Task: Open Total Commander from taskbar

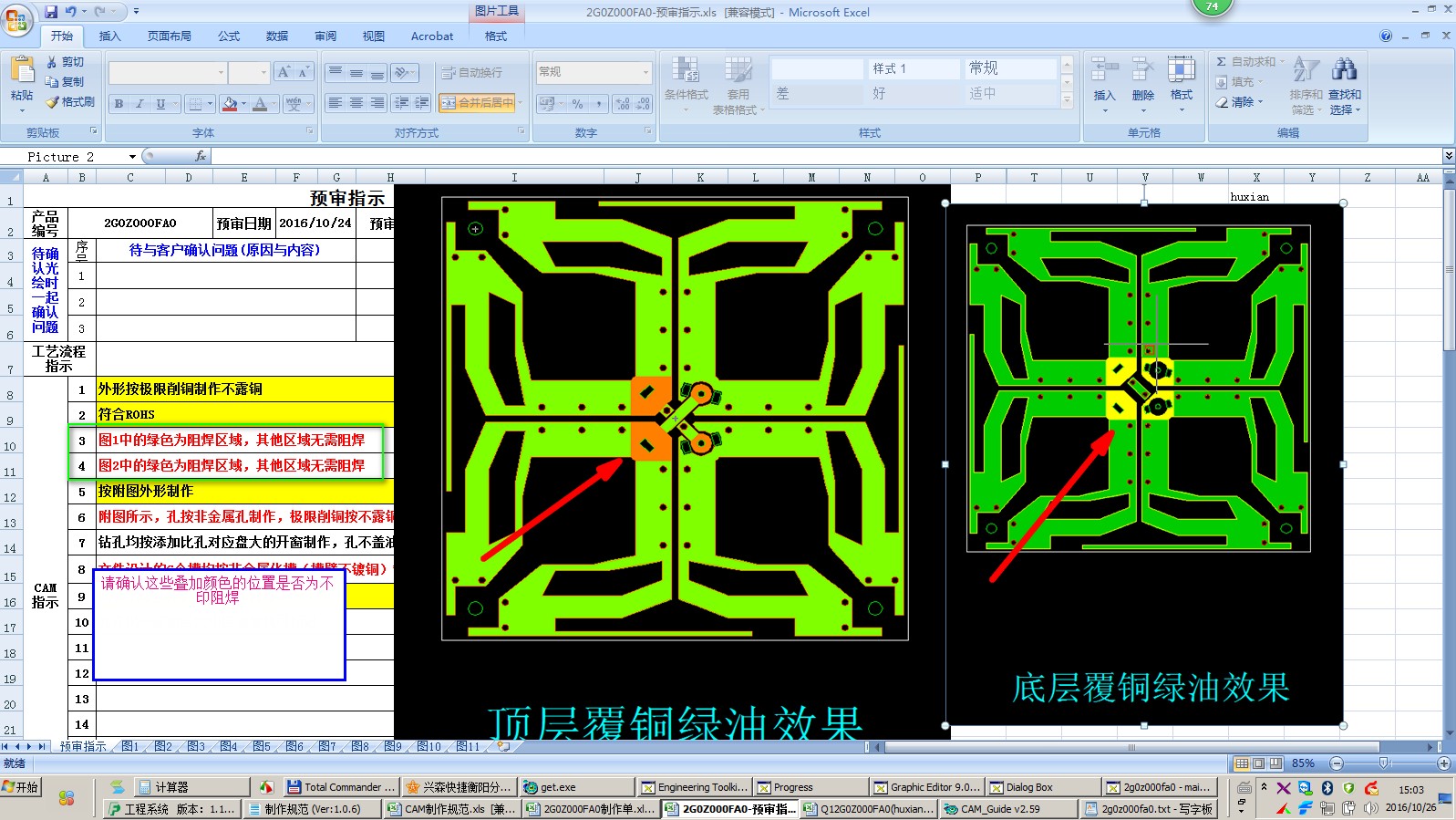Action: point(341,787)
